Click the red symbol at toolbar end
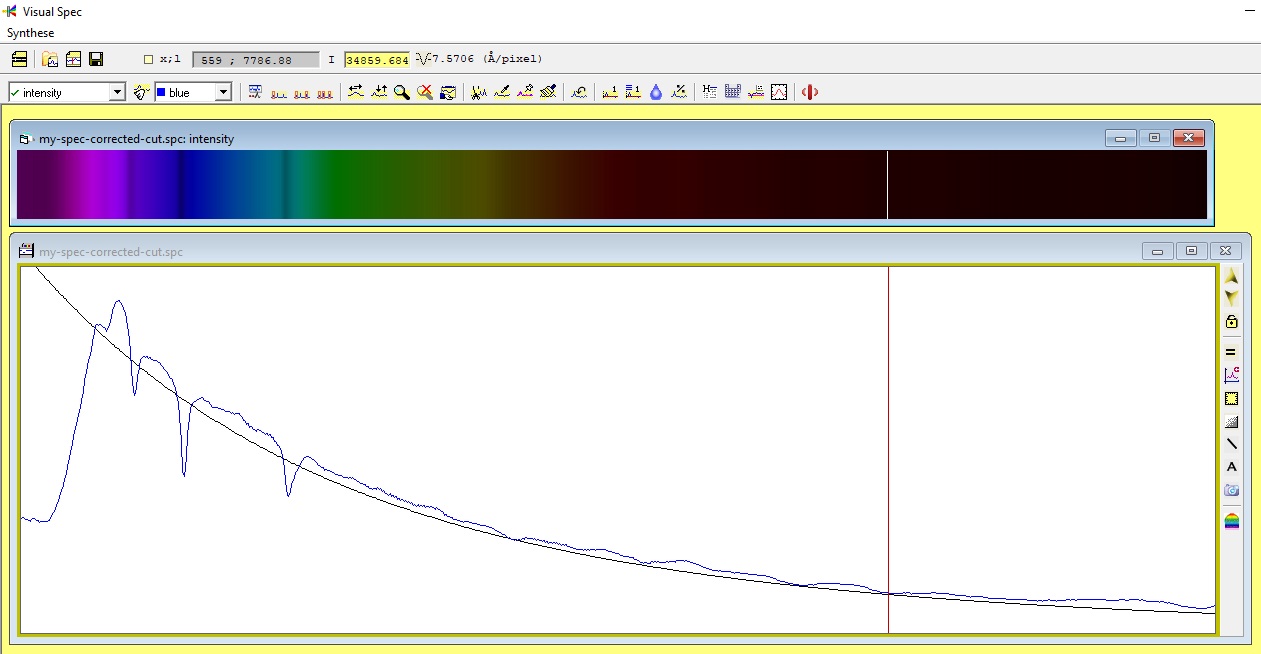 (x=810, y=92)
